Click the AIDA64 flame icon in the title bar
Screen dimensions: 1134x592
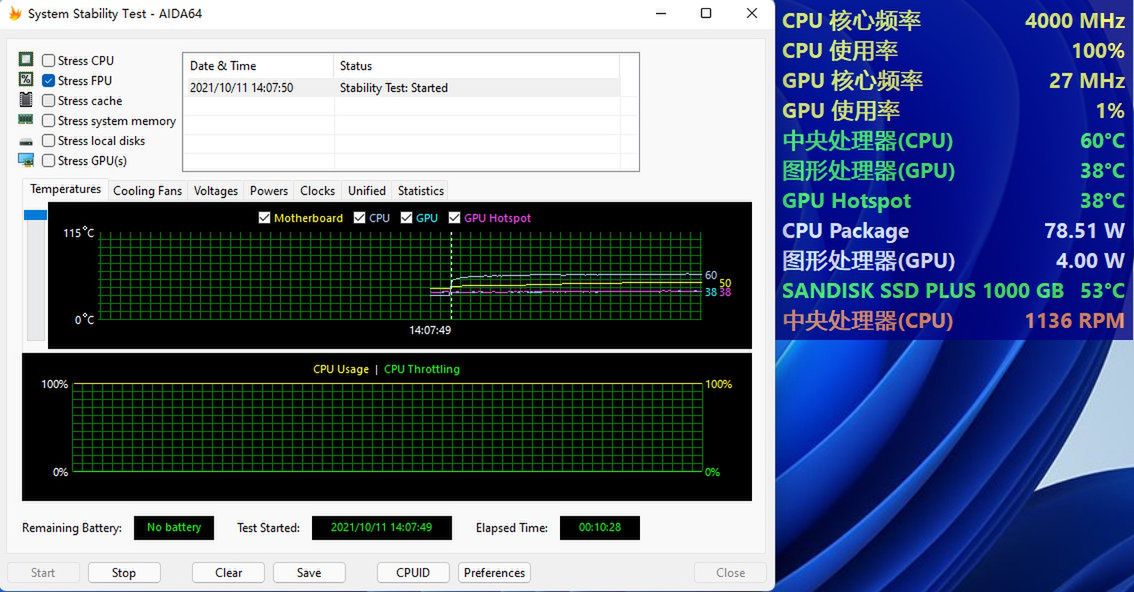pyautogui.click(x=15, y=13)
